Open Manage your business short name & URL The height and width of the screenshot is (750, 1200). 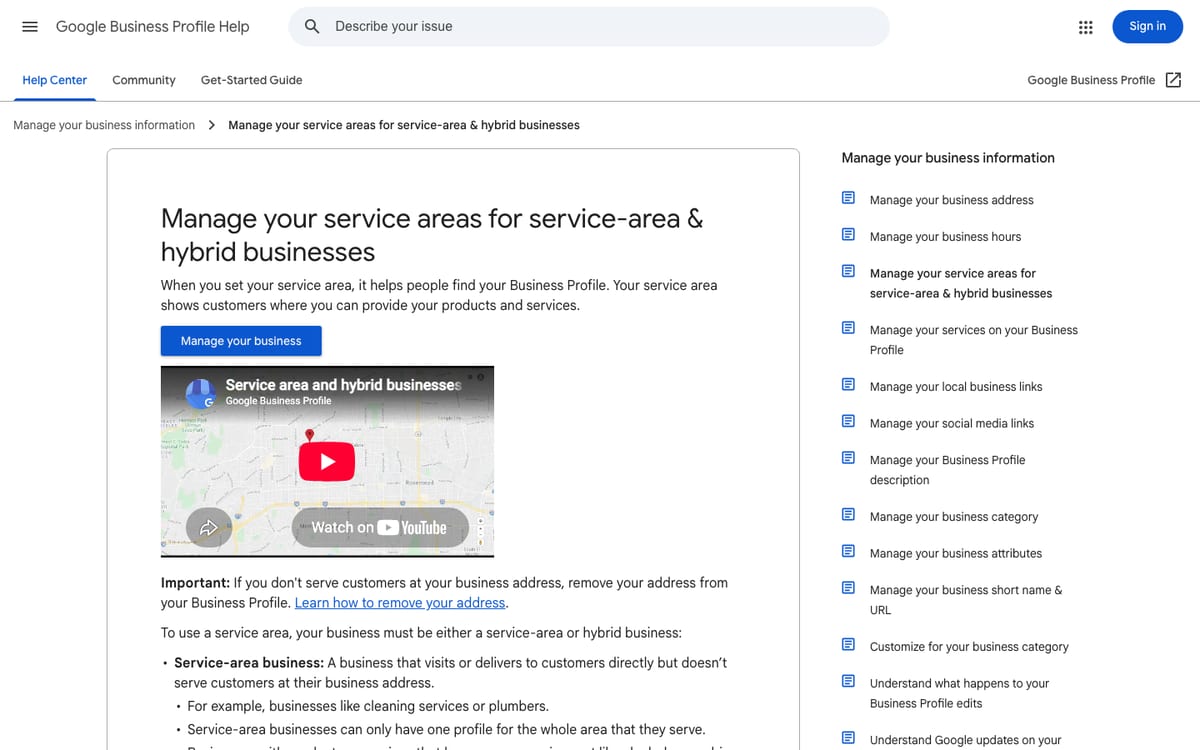coord(966,600)
